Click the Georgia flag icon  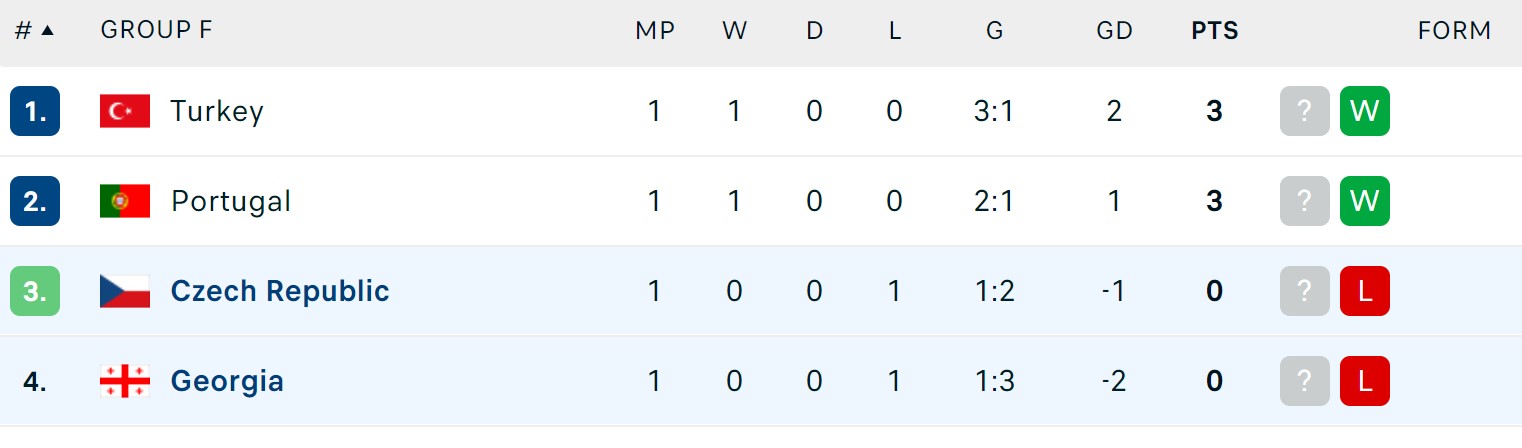point(125,381)
